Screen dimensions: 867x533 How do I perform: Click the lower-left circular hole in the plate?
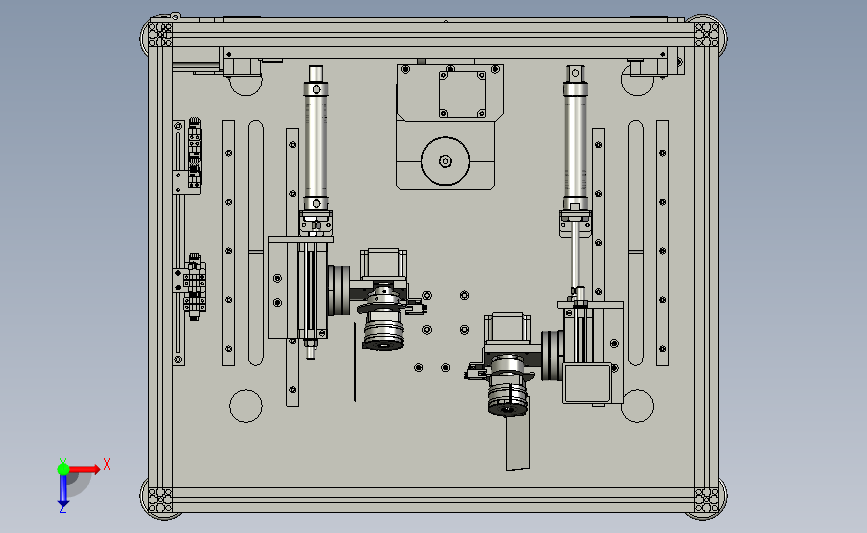246,406
